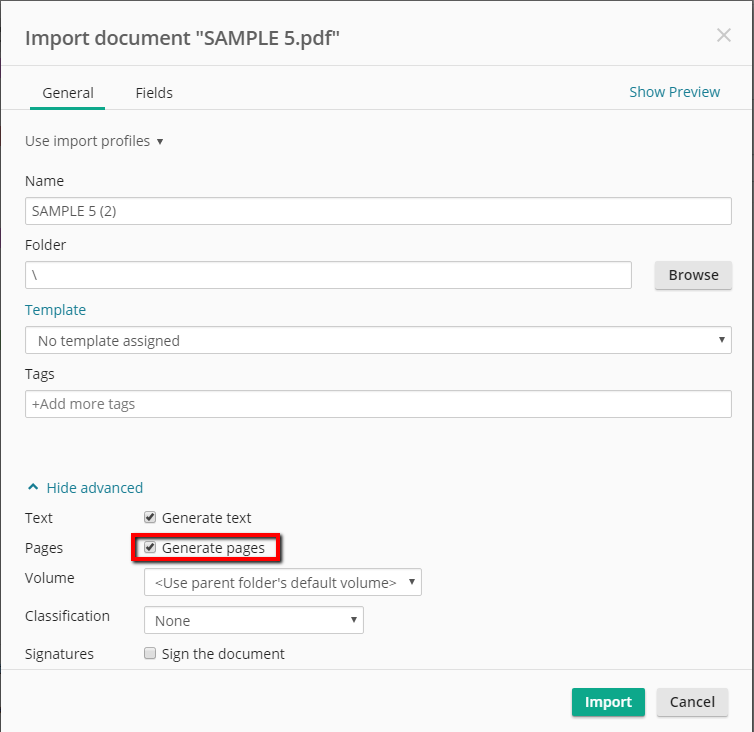Enable Sign the document checkbox
The width and height of the screenshot is (754, 732).
click(x=150, y=654)
